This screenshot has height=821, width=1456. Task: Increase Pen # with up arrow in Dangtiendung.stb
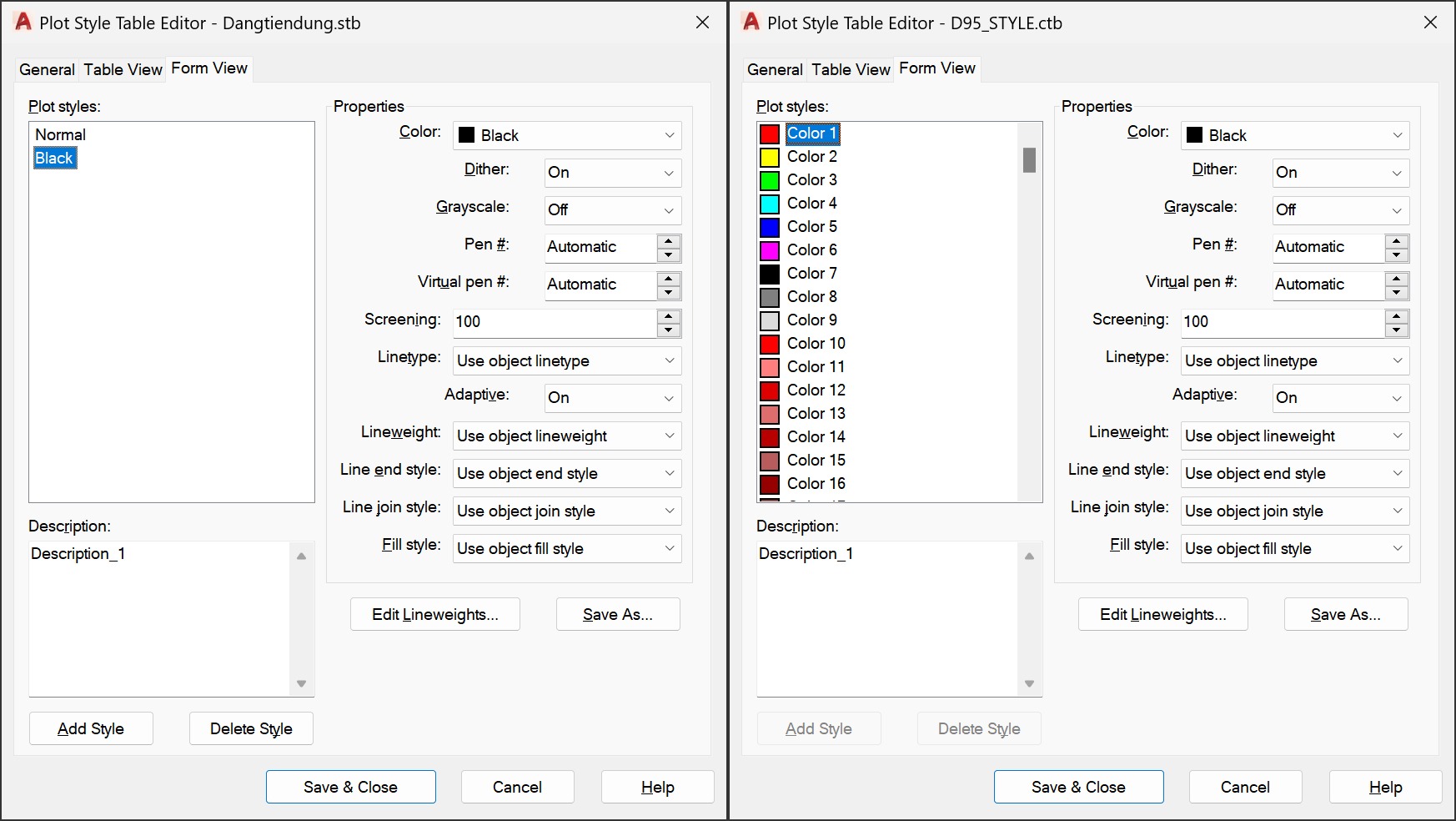[x=668, y=241]
